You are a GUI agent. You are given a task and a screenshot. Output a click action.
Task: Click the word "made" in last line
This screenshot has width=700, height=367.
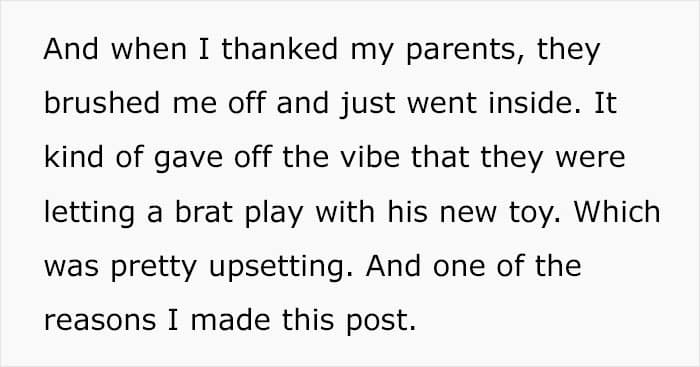(x=231, y=320)
